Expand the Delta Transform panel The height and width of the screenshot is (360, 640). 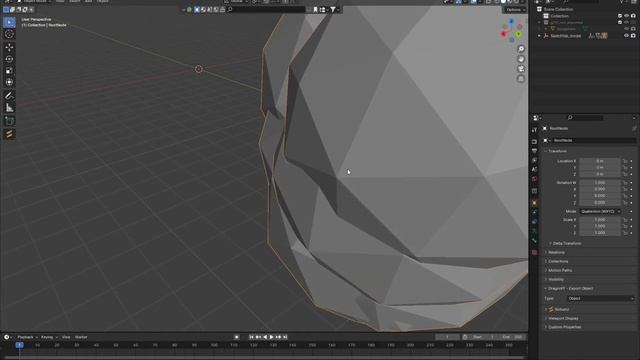tap(567, 243)
